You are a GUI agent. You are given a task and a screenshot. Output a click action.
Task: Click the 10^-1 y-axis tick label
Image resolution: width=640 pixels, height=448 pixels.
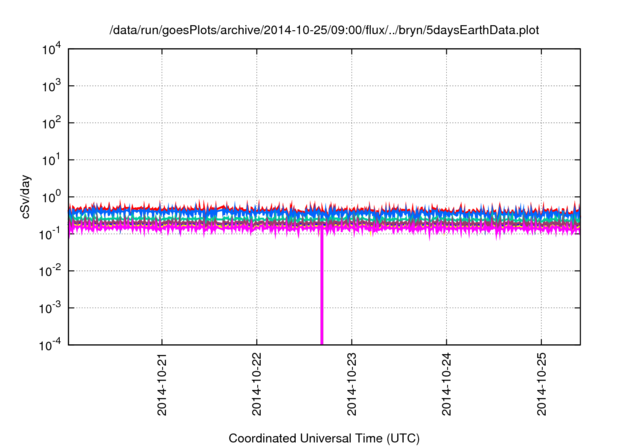[x=51, y=234]
